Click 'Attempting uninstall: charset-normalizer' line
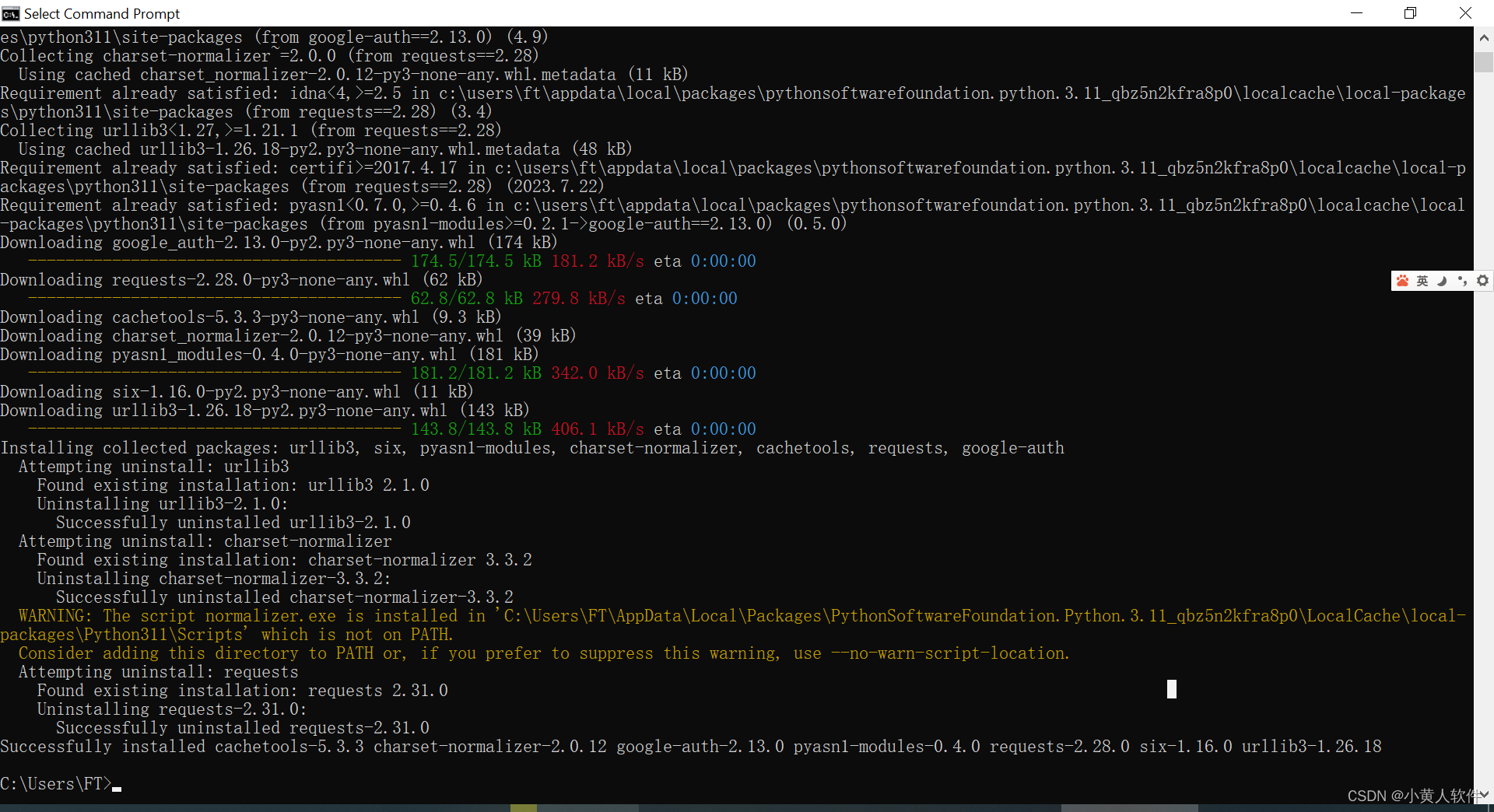The width and height of the screenshot is (1494, 812). pos(205,541)
